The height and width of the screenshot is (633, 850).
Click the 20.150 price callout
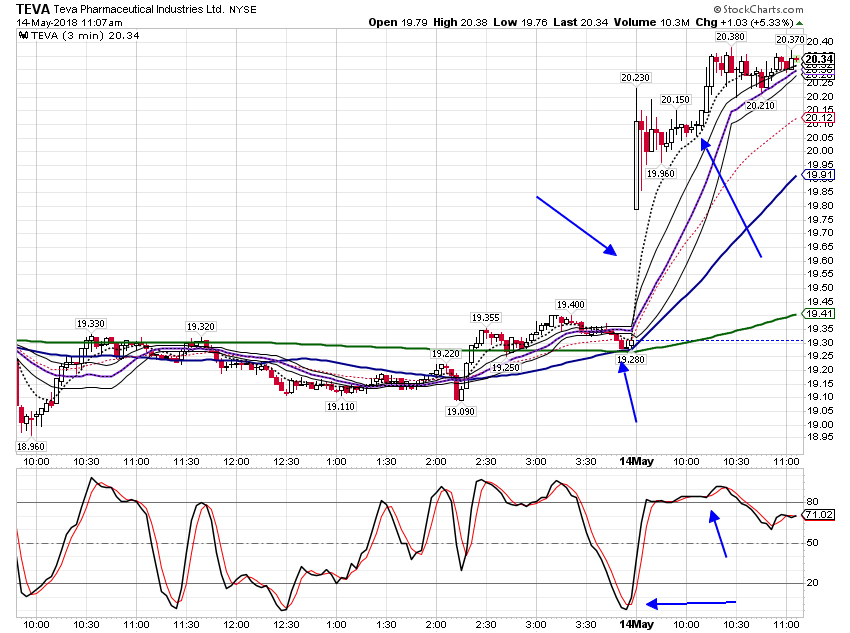tap(675, 100)
